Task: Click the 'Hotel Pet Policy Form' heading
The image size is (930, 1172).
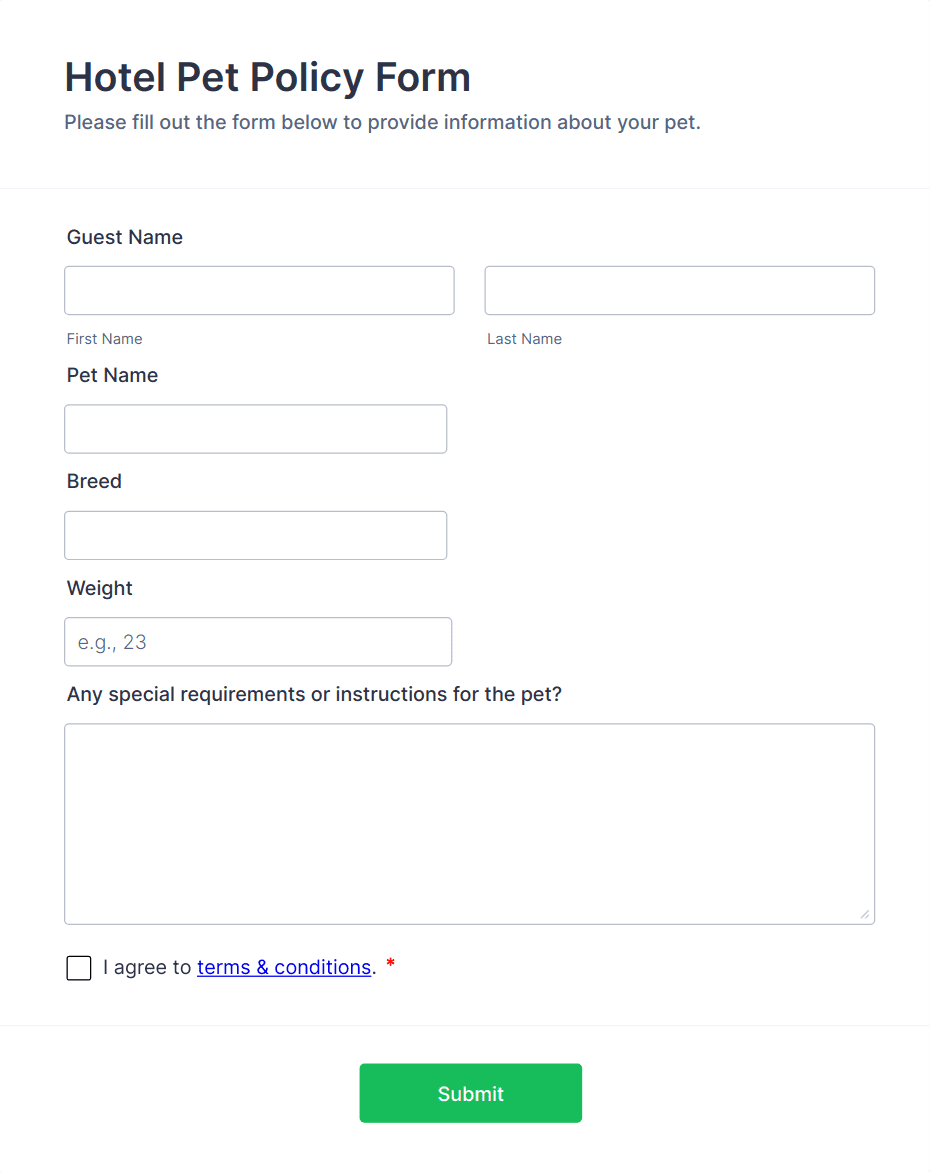Action: (267, 77)
